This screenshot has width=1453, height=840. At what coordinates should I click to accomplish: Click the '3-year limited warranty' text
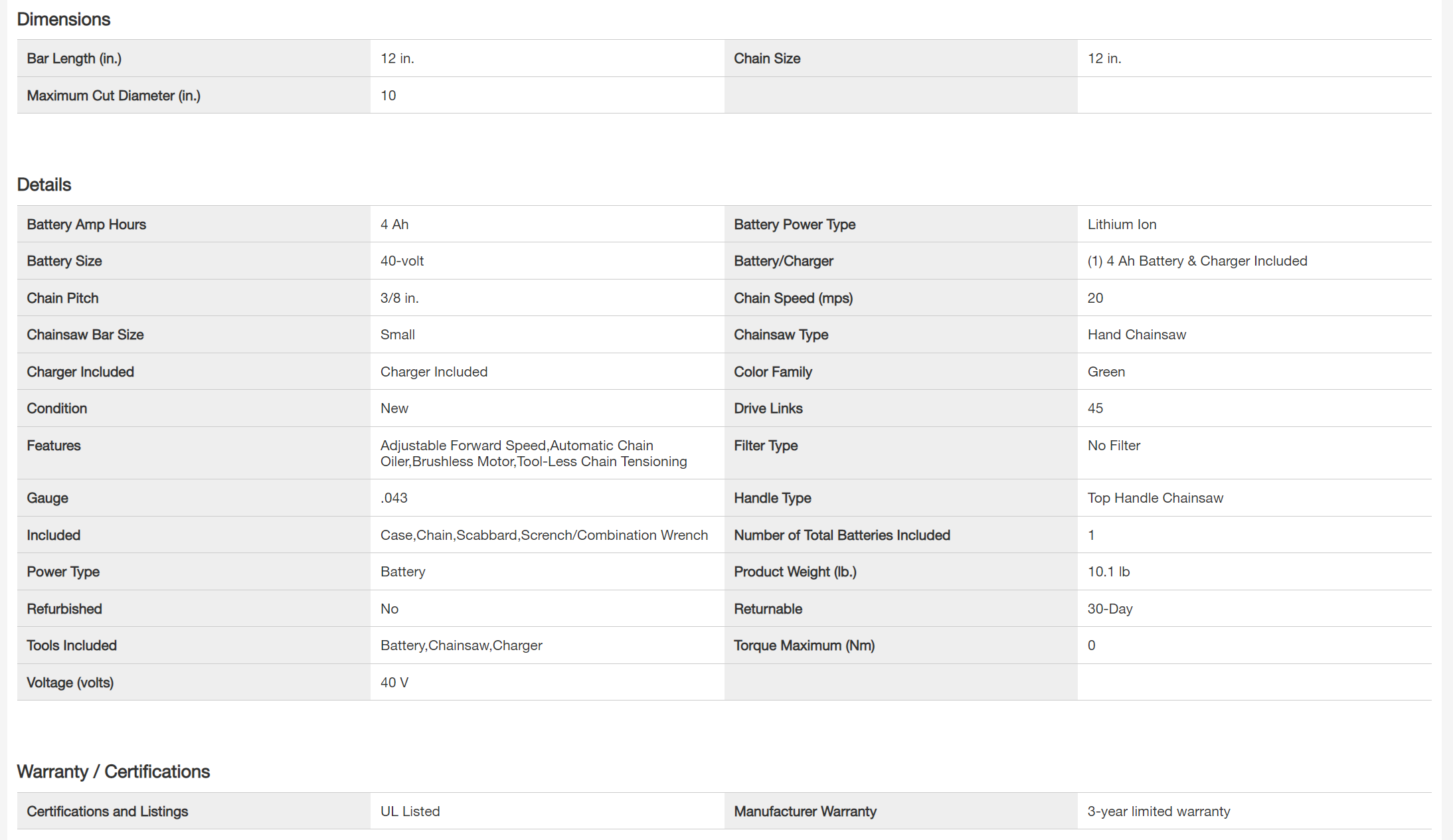(x=1158, y=811)
